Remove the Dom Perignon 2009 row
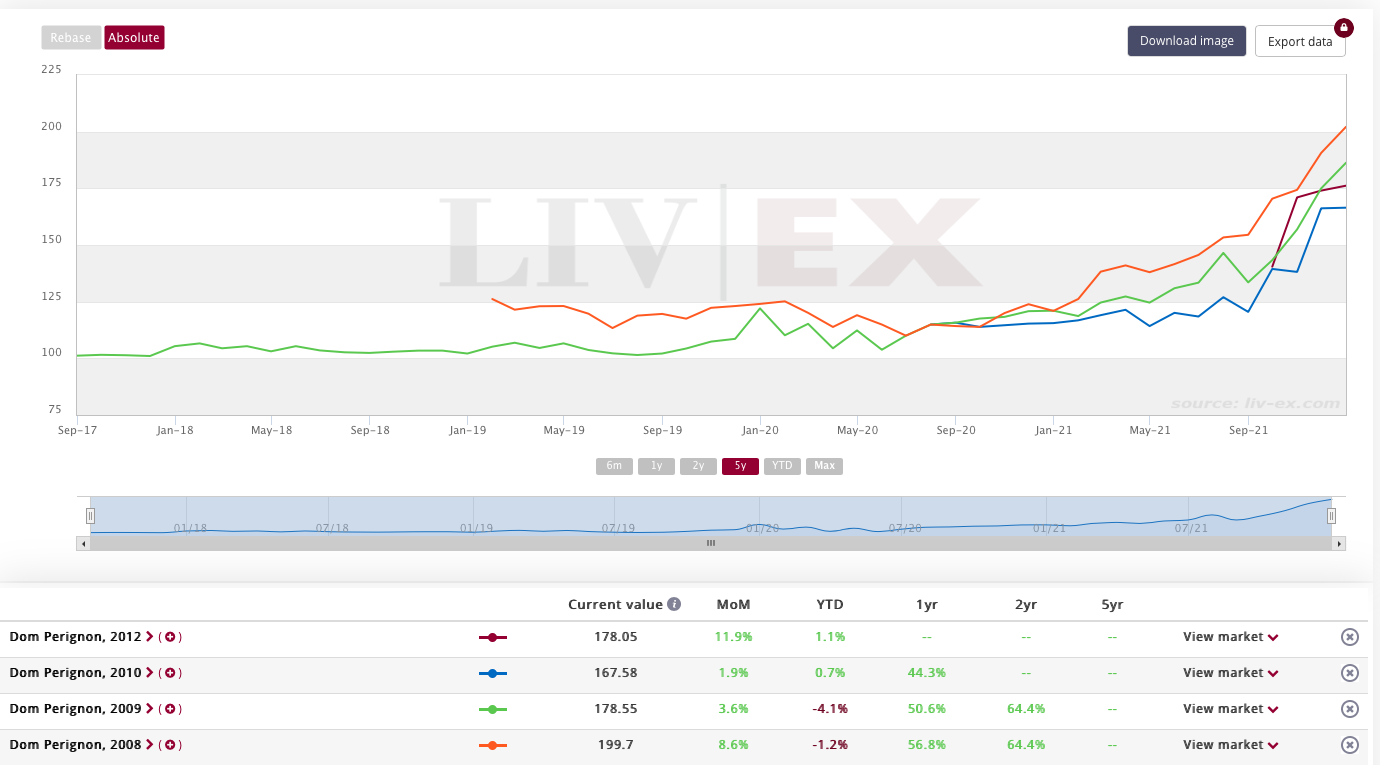The width and height of the screenshot is (1380, 765). [1349, 709]
